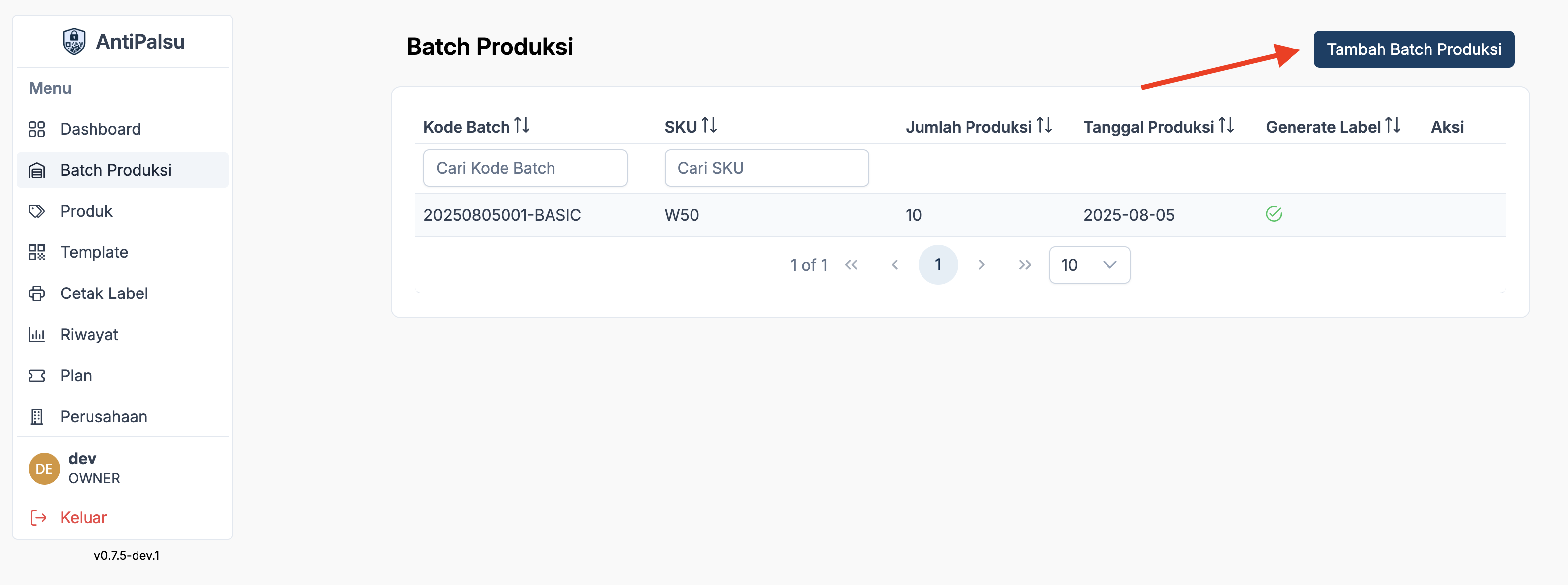Click the Plan ticket icon
The width and height of the screenshot is (1568, 585).
(x=37, y=376)
